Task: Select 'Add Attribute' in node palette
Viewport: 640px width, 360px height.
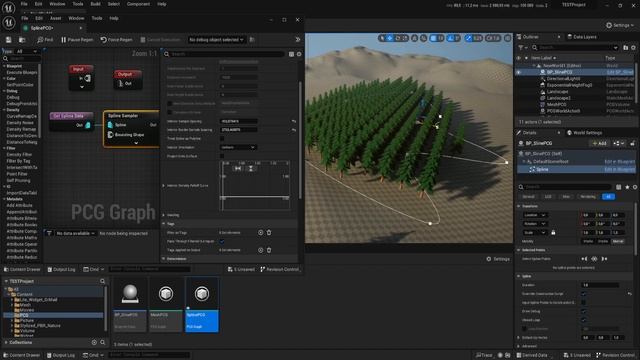Action: pyautogui.click(x=19, y=205)
